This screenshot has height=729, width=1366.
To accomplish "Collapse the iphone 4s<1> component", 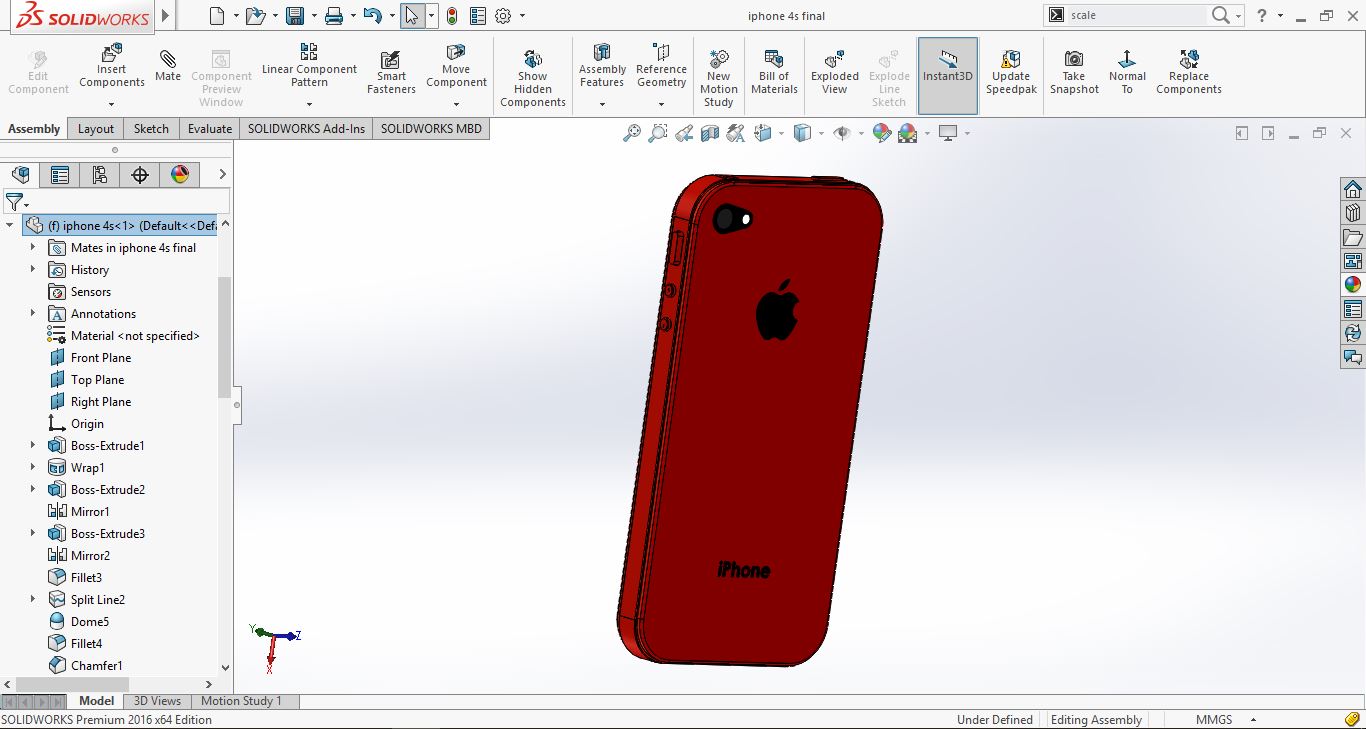I will click(x=10, y=225).
